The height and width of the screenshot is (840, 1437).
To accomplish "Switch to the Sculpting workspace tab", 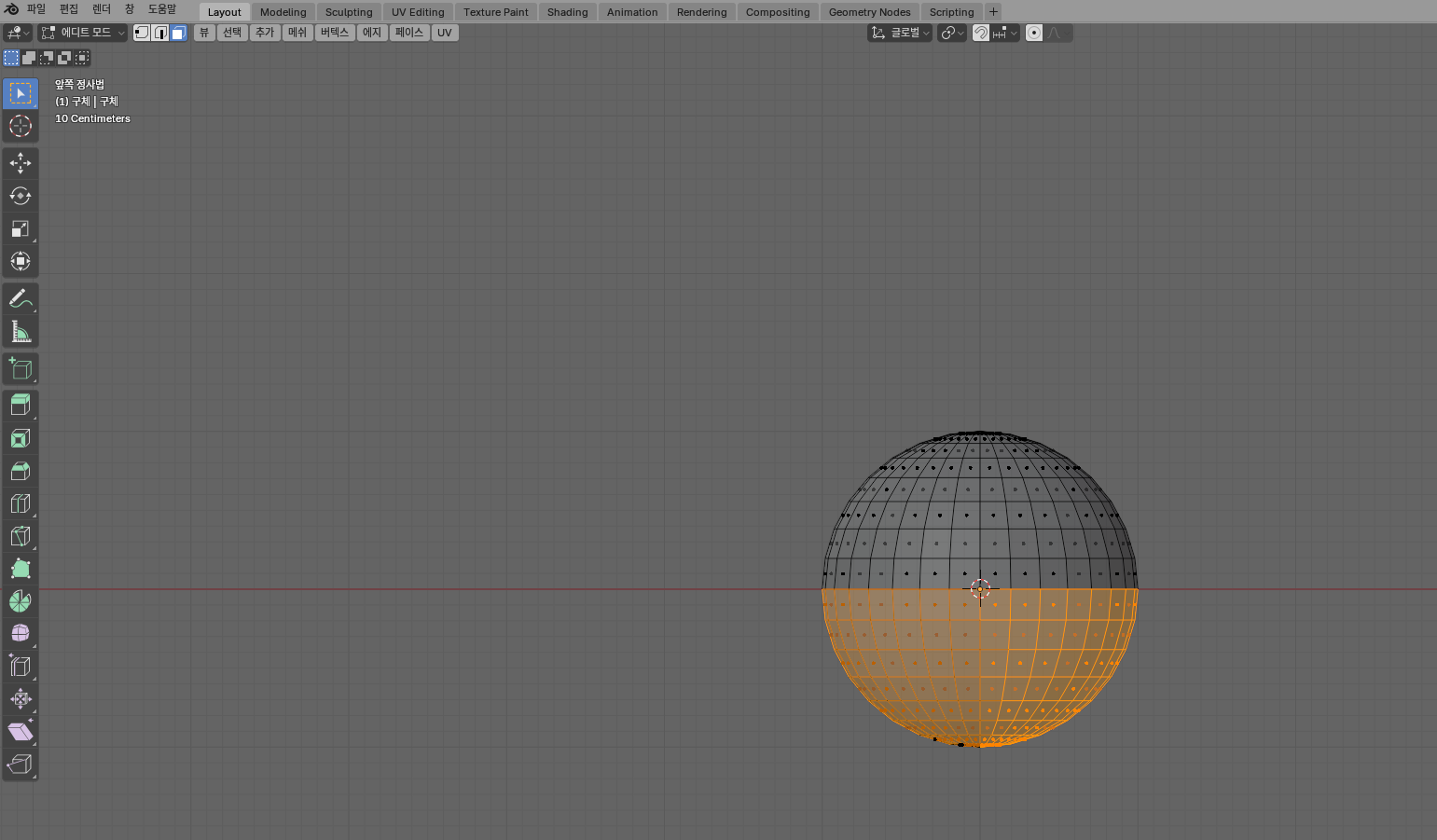I will click(349, 12).
